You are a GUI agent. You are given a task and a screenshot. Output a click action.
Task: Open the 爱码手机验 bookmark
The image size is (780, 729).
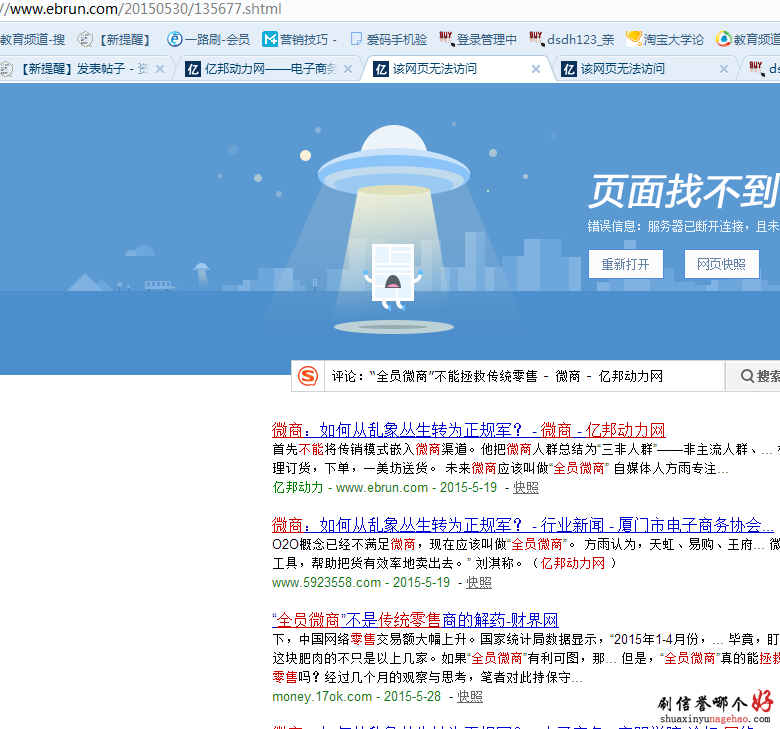click(x=389, y=39)
